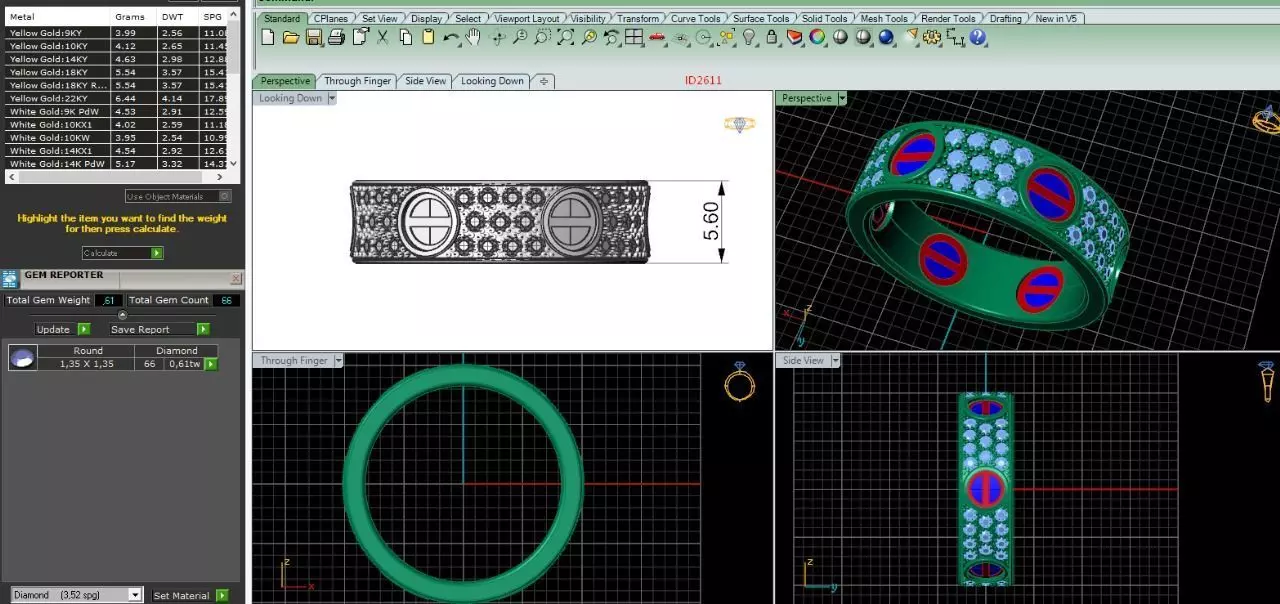Click the Open folder icon
The width and height of the screenshot is (1280, 604).
[x=290, y=37]
